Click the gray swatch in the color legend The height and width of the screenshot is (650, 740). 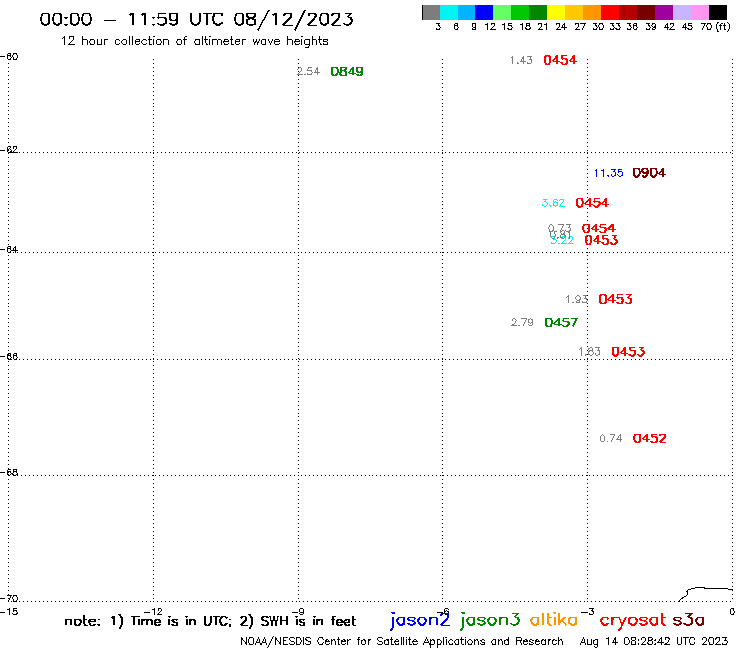pyautogui.click(x=431, y=12)
